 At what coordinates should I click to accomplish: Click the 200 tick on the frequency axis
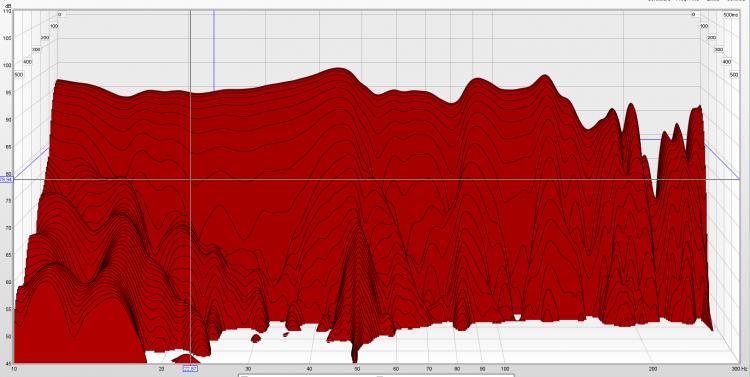652,369
